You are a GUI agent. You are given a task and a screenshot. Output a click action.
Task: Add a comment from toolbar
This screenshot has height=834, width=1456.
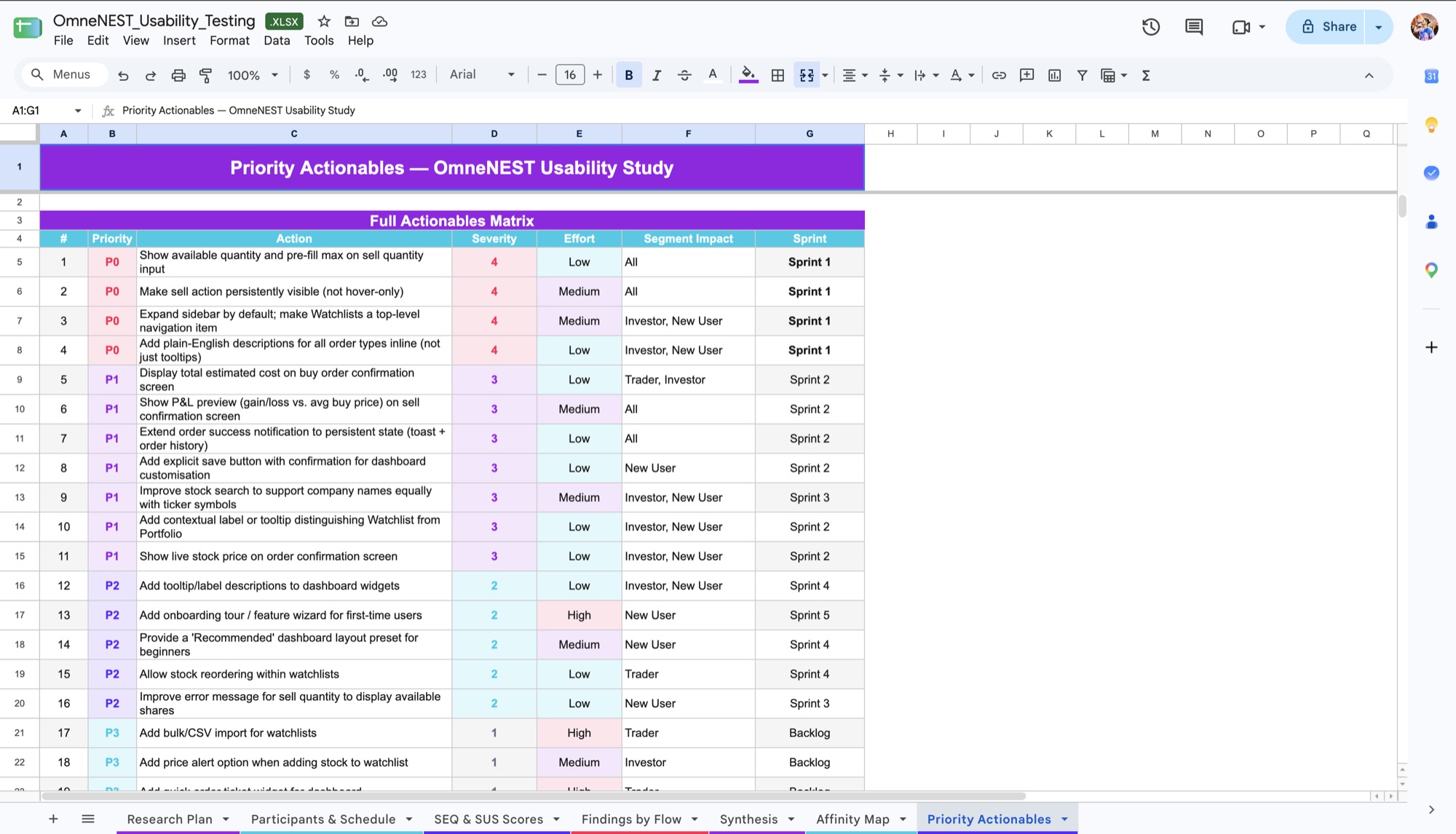click(1026, 75)
